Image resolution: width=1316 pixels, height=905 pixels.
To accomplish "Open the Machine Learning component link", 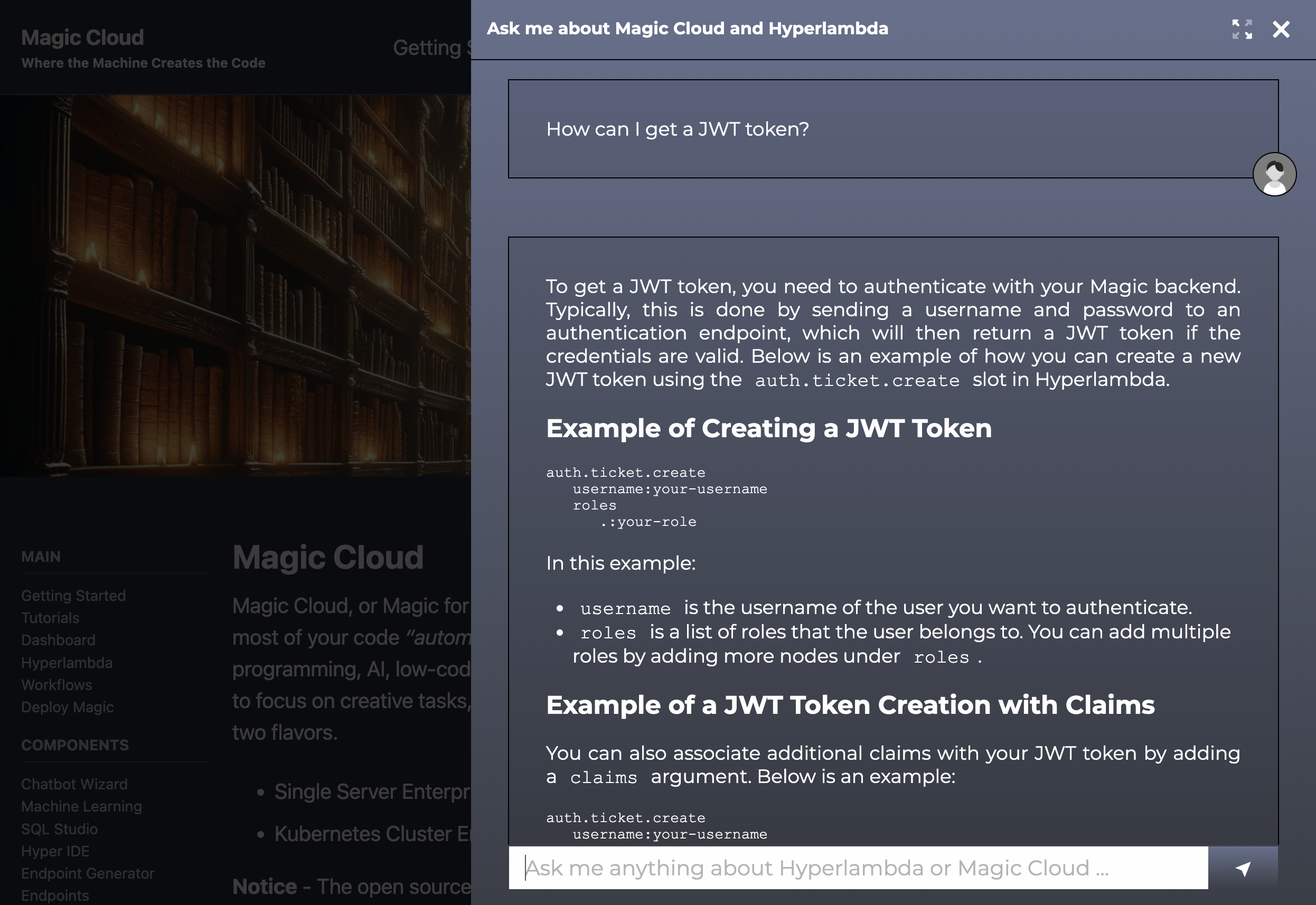I will 81,806.
